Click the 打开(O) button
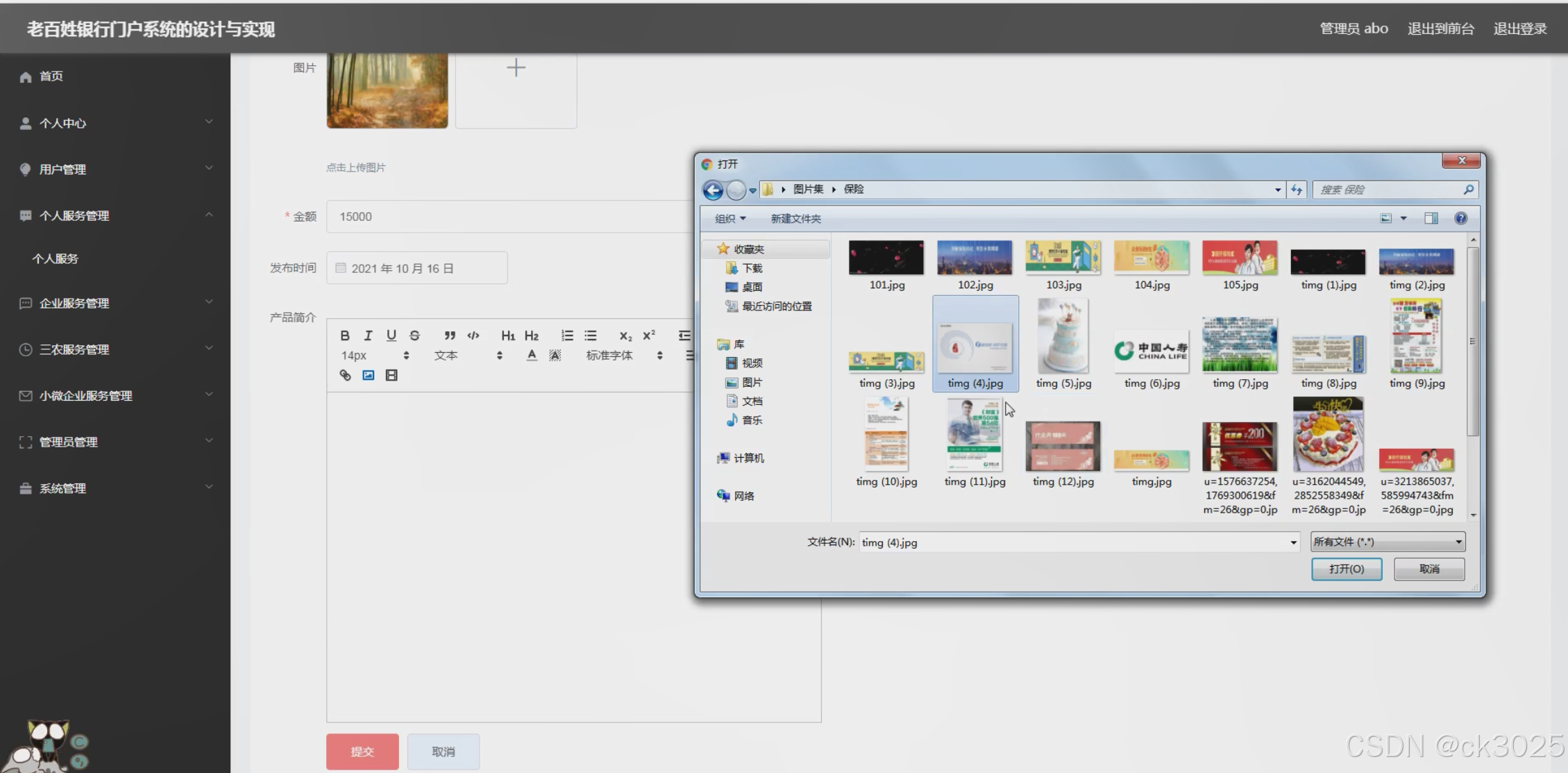Viewport: 1568px width, 773px height. coord(1346,569)
